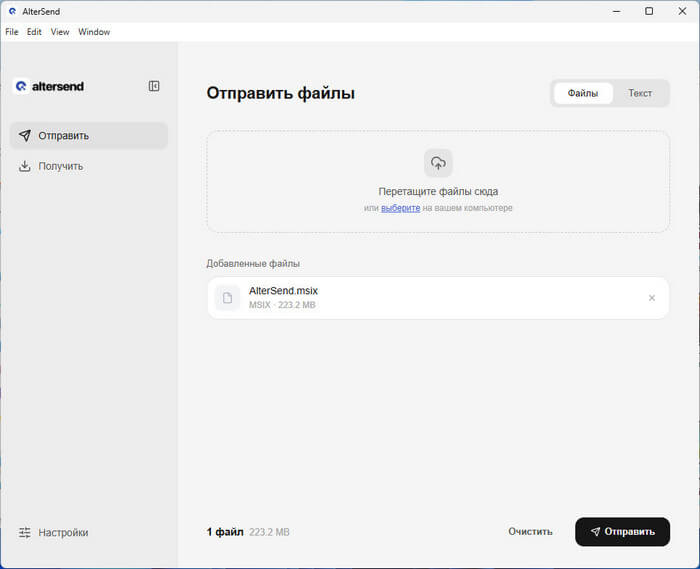Close the AlterSend window
This screenshot has height=569, width=700.
pos(682,11)
